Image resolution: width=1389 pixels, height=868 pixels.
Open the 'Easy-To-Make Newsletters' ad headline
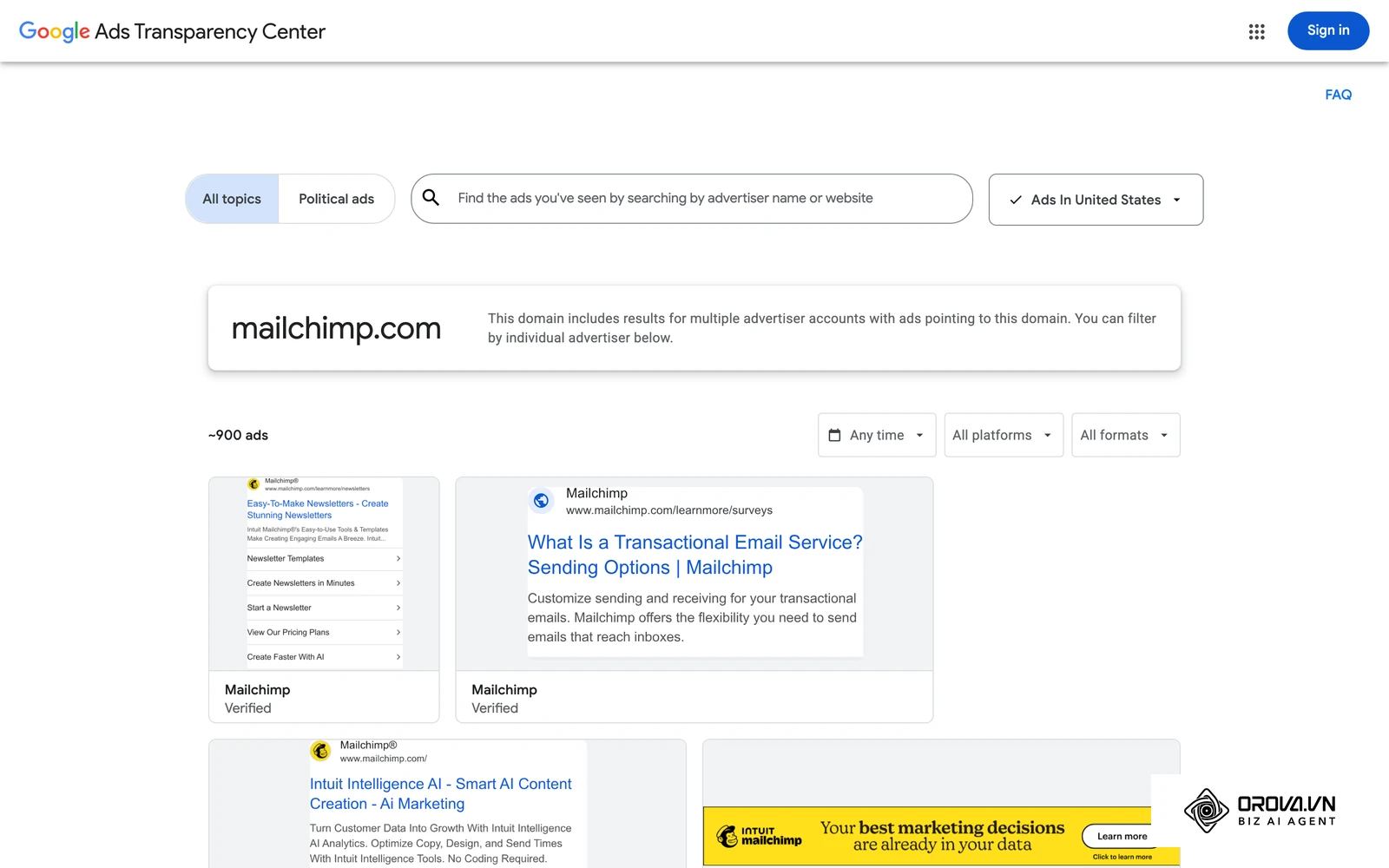click(318, 510)
